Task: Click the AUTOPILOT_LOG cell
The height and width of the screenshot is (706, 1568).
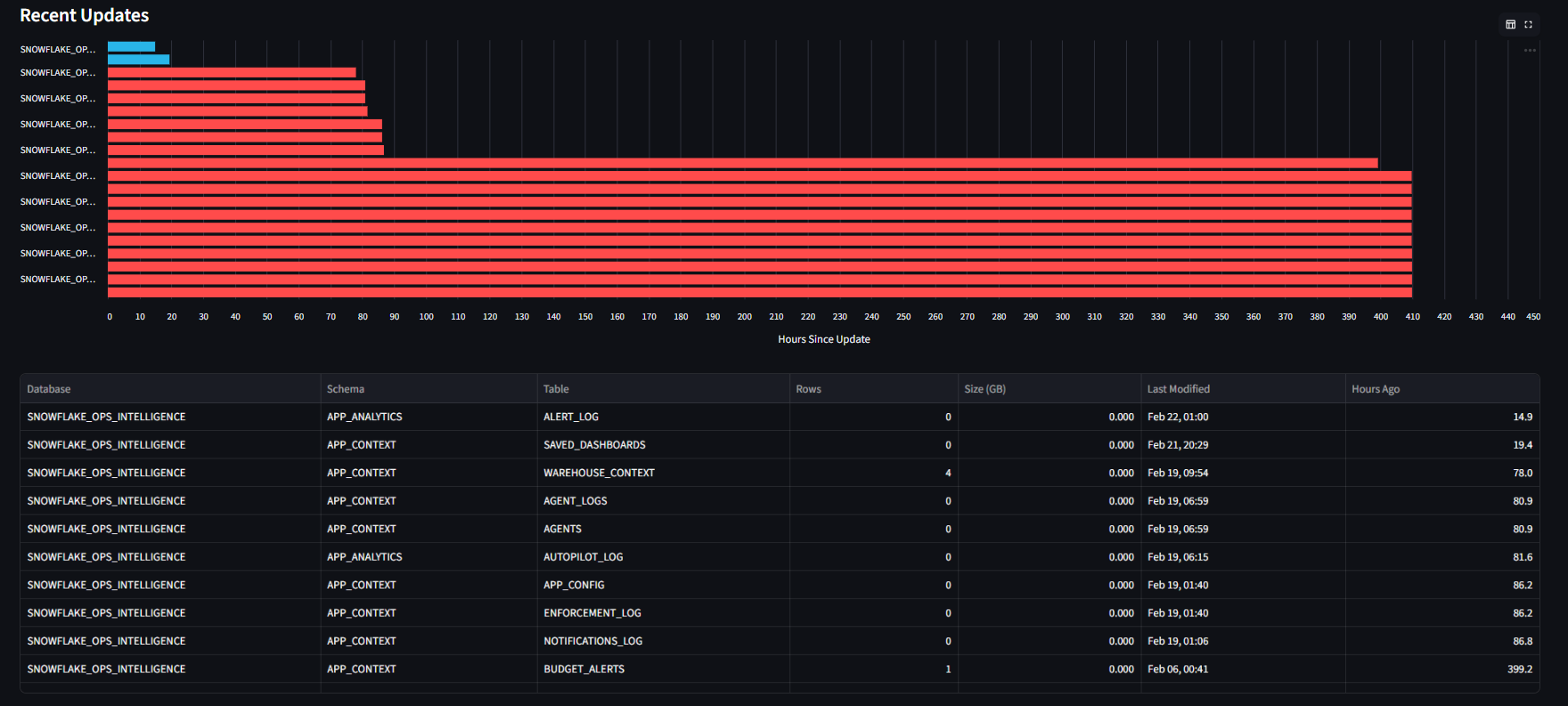Action: click(x=663, y=557)
